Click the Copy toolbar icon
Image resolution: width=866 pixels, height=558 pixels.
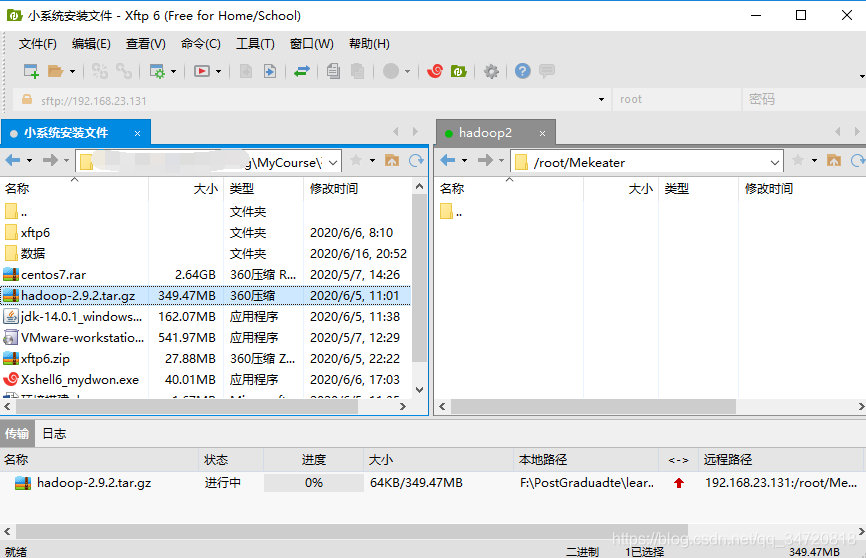coord(333,71)
